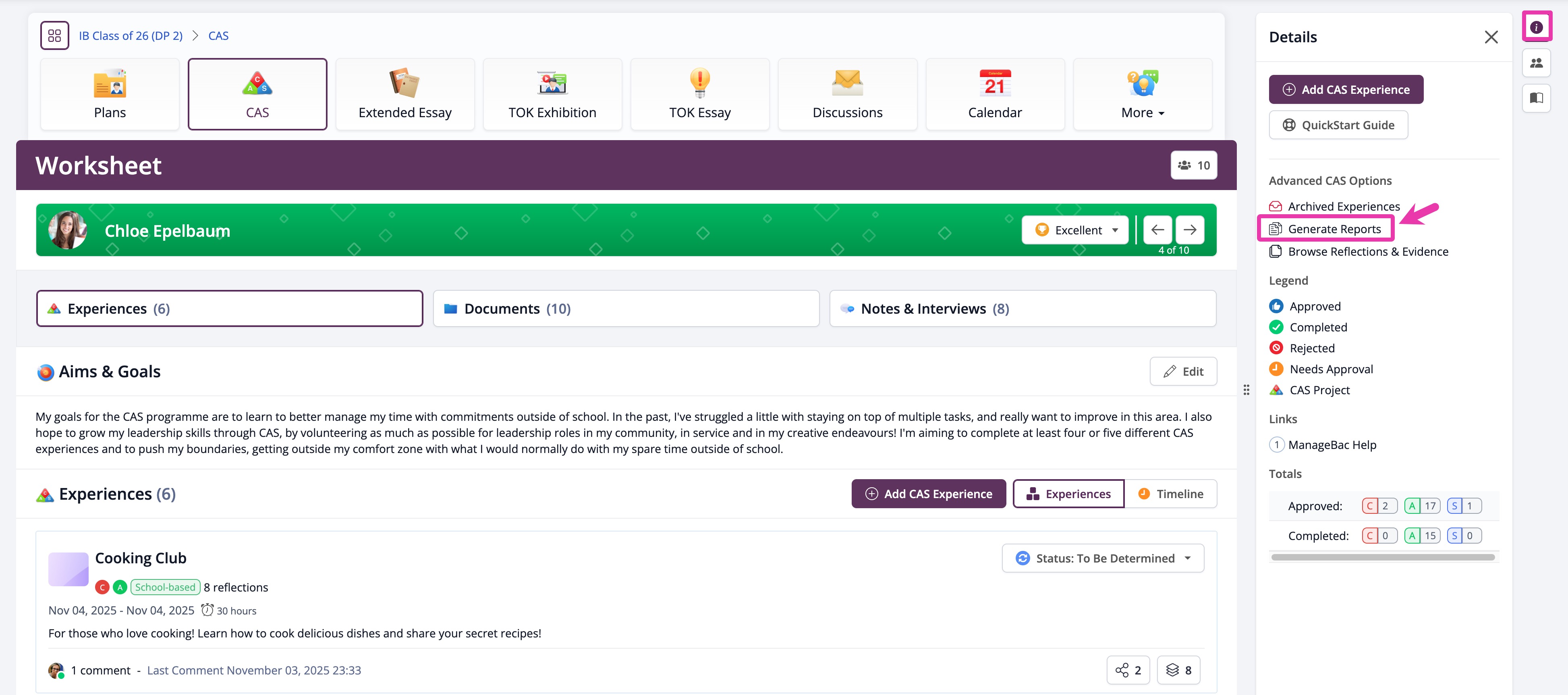This screenshot has width=1568, height=695.
Task: Open Status: To Be Determined dropdown
Action: click(x=1102, y=558)
